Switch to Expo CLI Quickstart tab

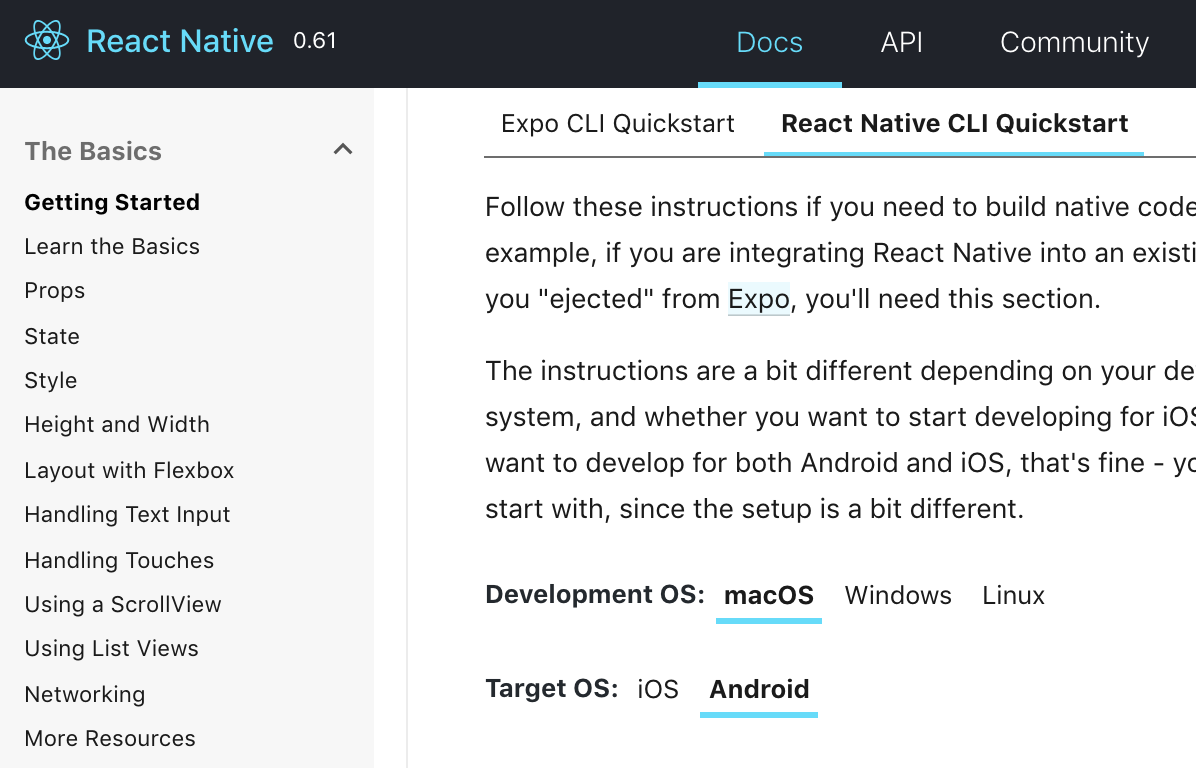click(x=617, y=124)
